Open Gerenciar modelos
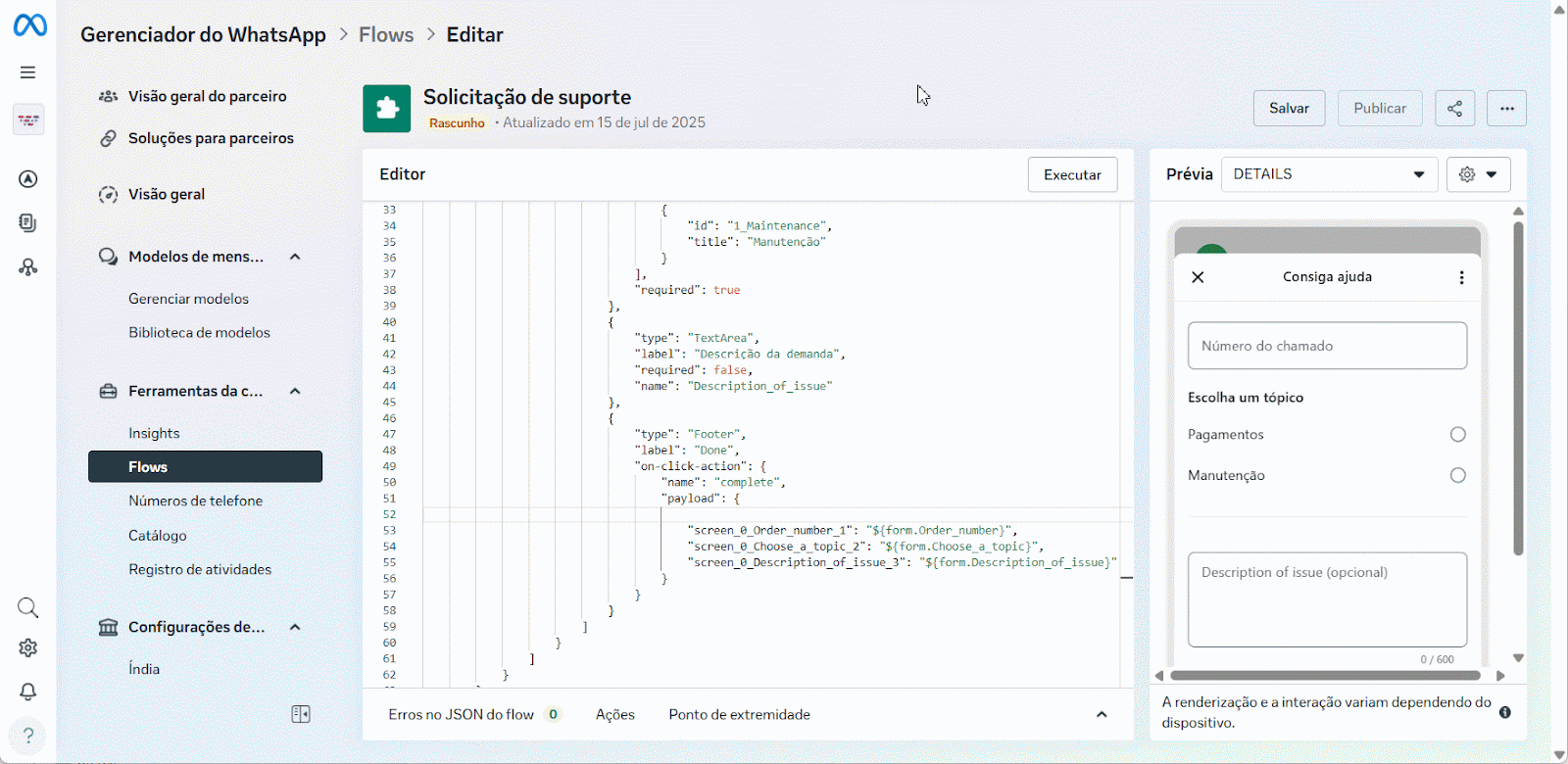1568x764 pixels. click(188, 299)
